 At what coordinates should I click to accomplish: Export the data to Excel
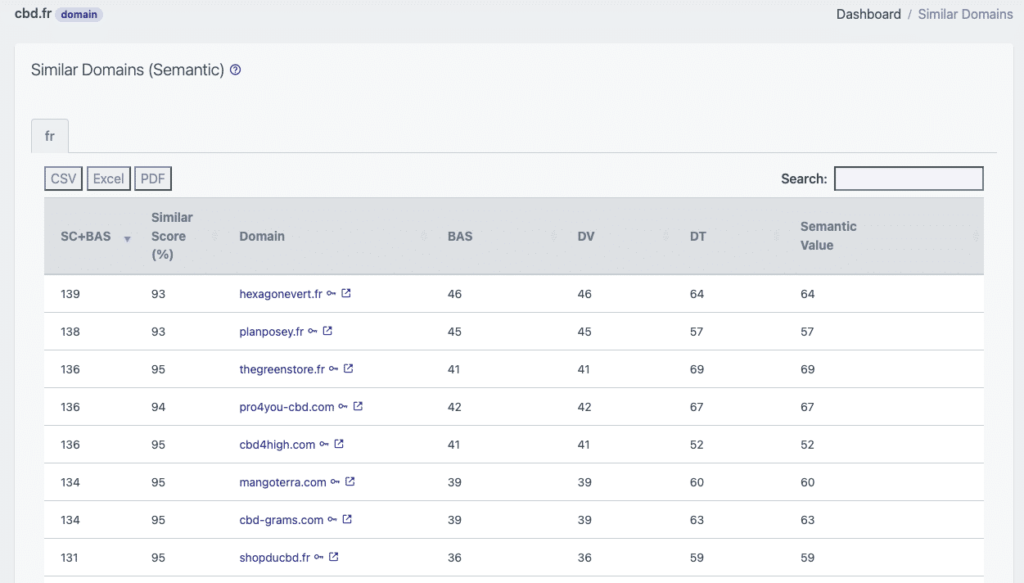coord(108,178)
